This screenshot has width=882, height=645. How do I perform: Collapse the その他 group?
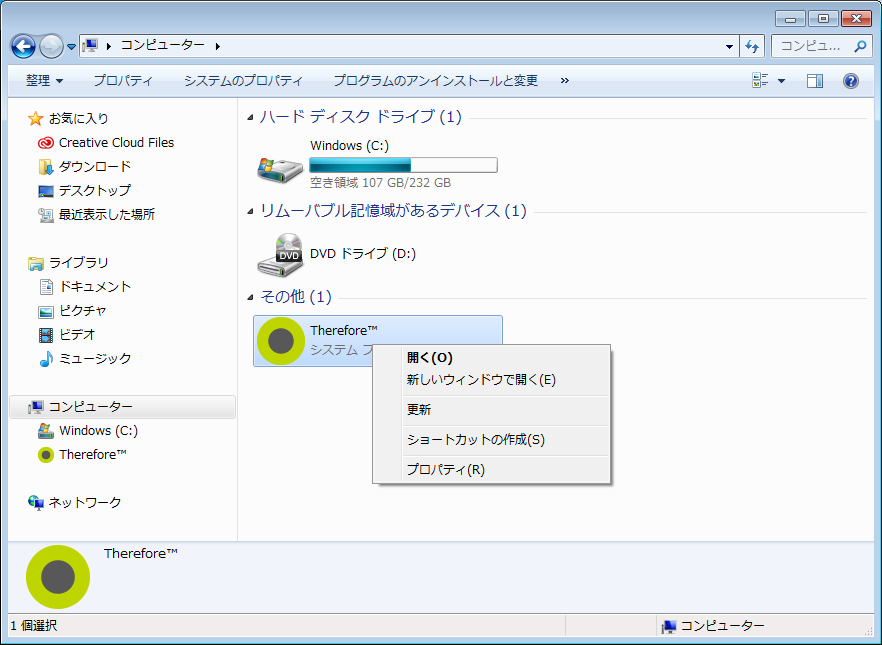[x=250, y=297]
